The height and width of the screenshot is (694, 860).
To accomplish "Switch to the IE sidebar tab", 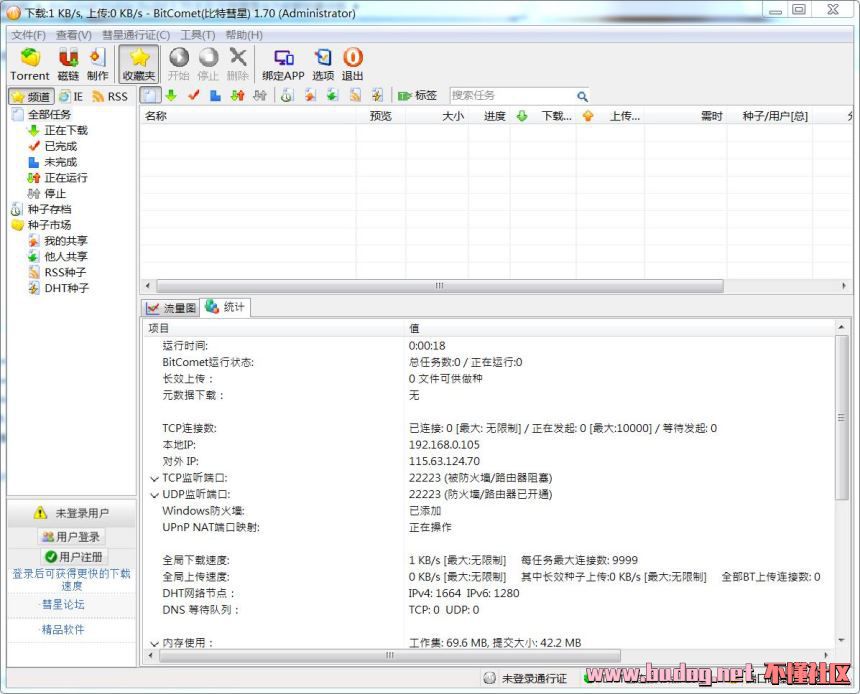I will (x=71, y=97).
